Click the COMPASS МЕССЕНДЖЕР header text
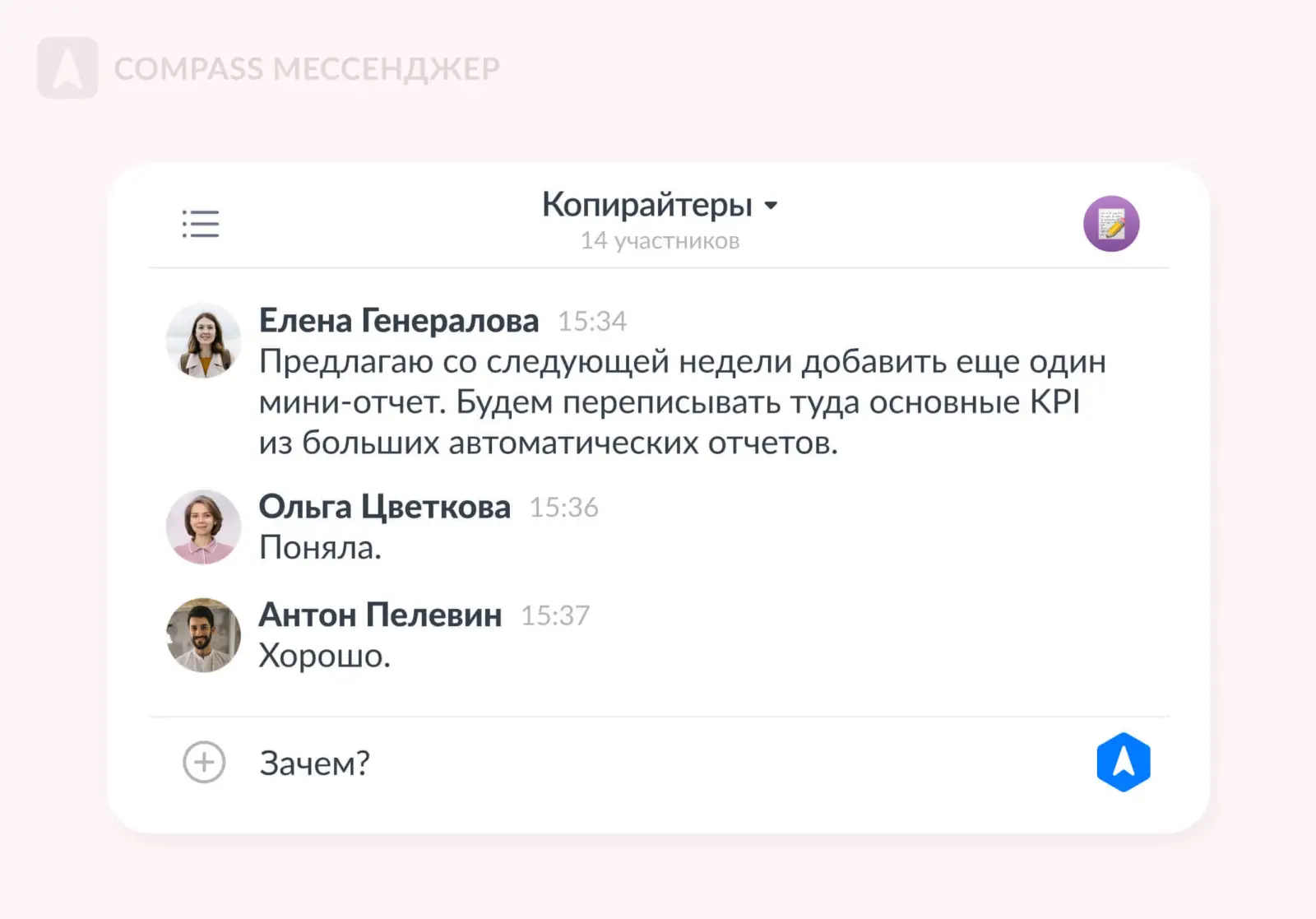The height and width of the screenshot is (919, 1316). click(x=307, y=69)
